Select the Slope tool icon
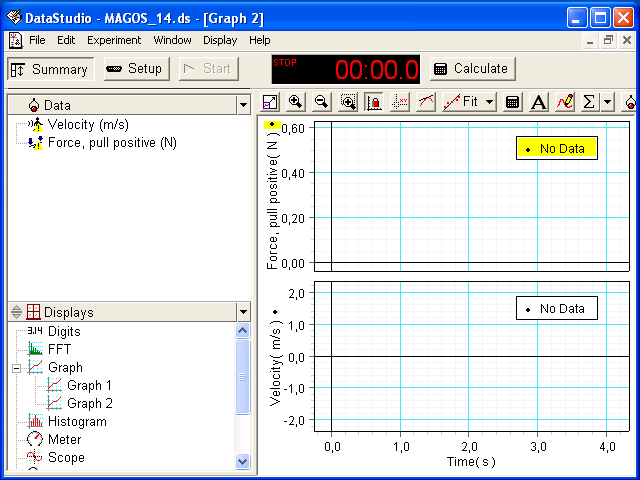This screenshot has width=640, height=480. (x=426, y=102)
